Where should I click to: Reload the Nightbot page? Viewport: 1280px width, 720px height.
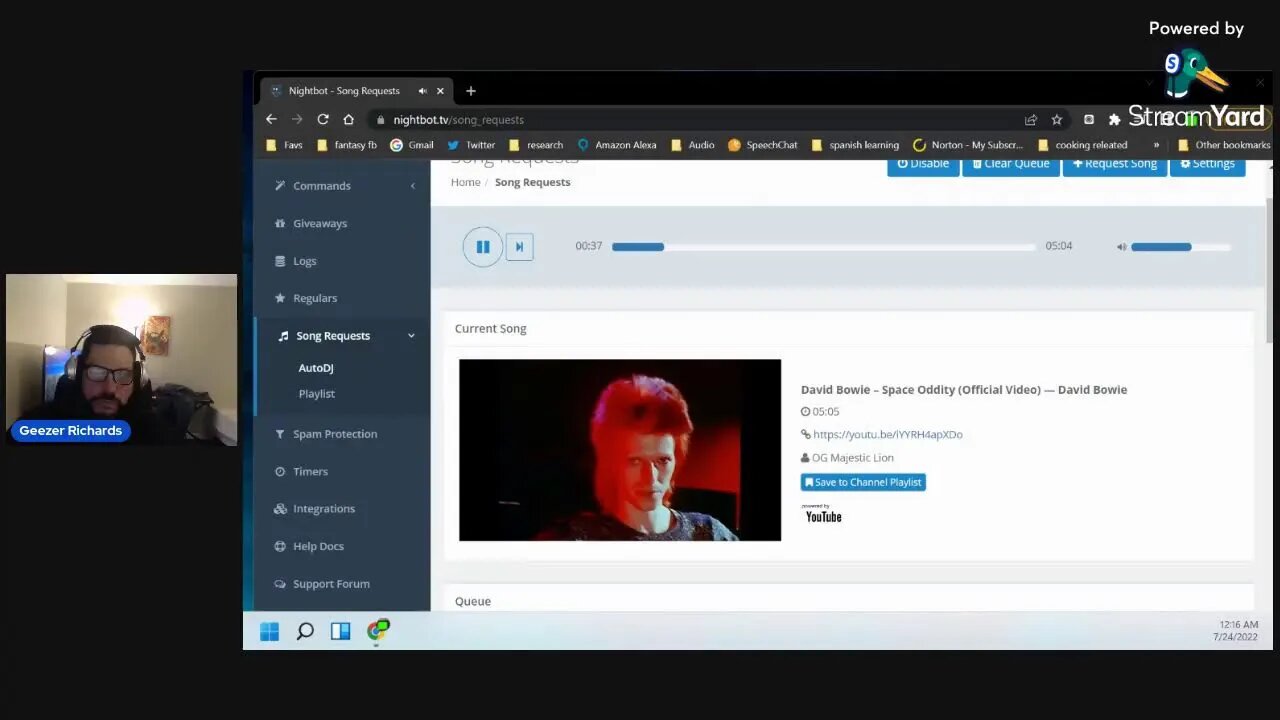323,119
